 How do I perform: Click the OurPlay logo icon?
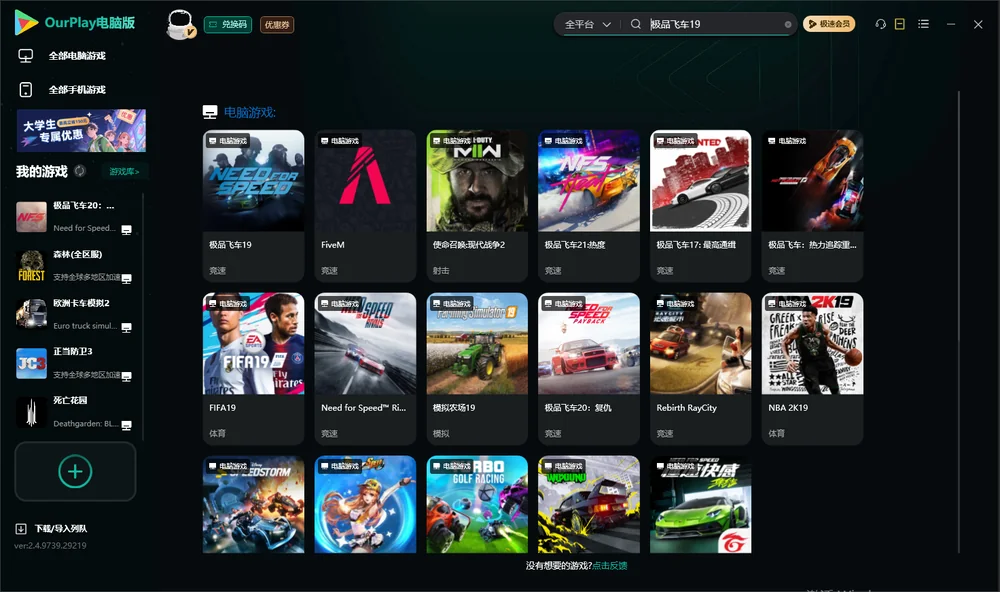pyautogui.click(x=26, y=23)
